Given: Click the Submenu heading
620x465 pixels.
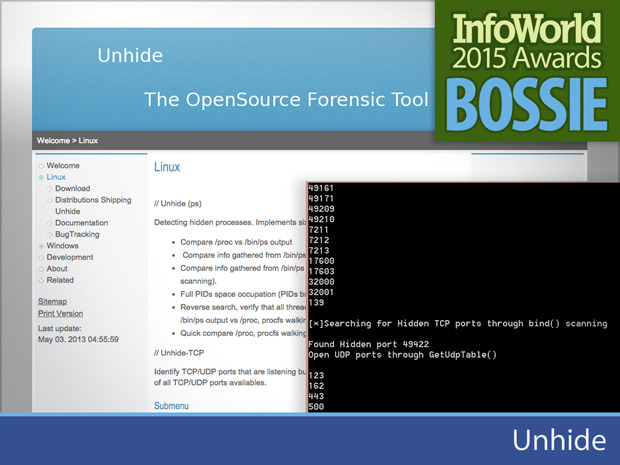Looking at the screenshot, I should click(x=171, y=406).
